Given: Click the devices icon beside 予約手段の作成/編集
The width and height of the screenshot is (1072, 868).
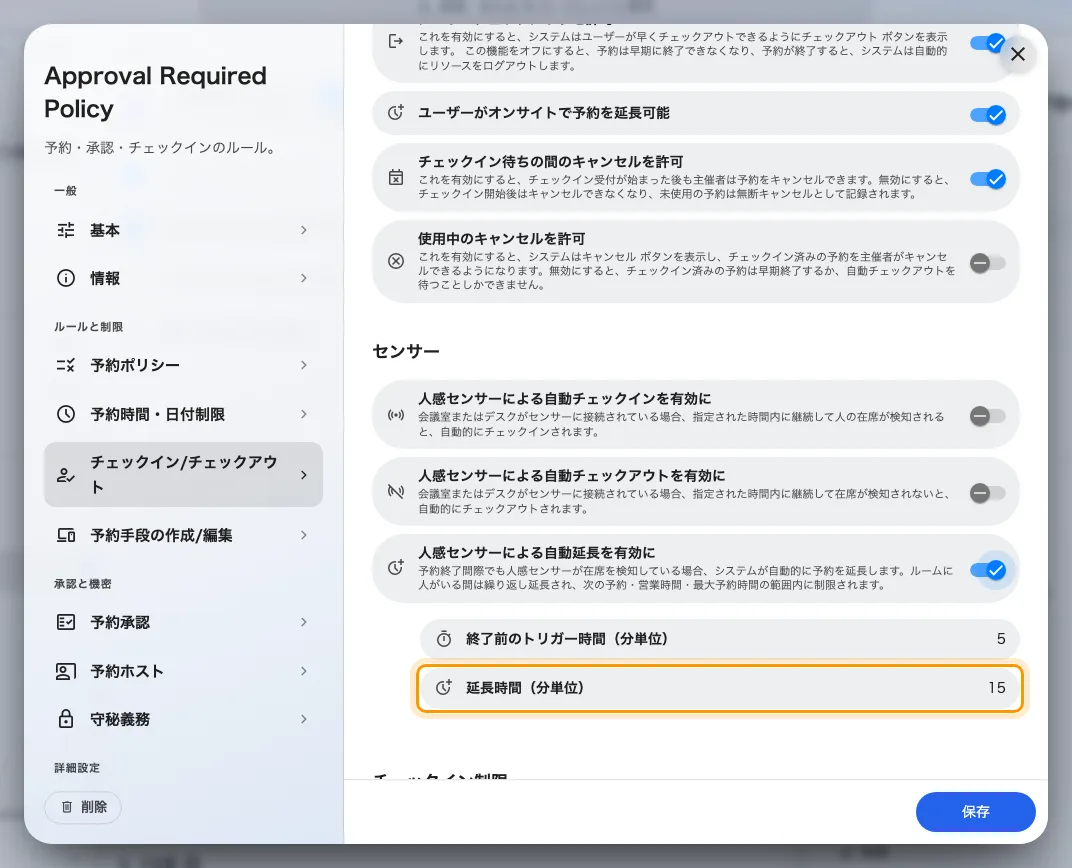Looking at the screenshot, I should coord(66,535).
